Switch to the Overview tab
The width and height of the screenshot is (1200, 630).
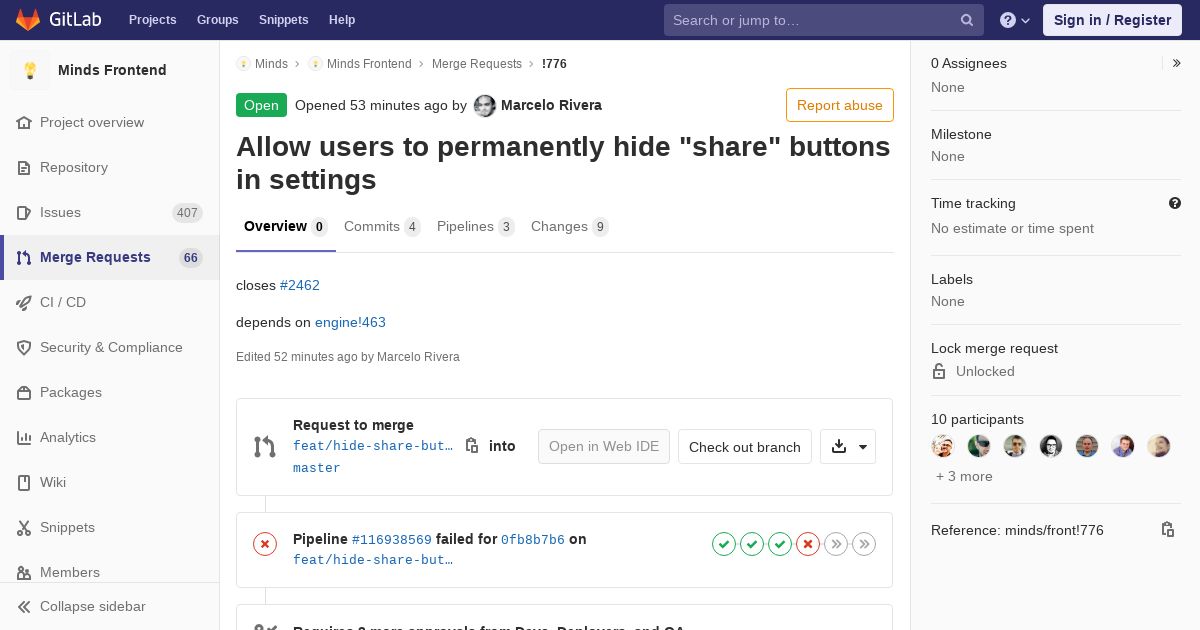coord(286,227)
